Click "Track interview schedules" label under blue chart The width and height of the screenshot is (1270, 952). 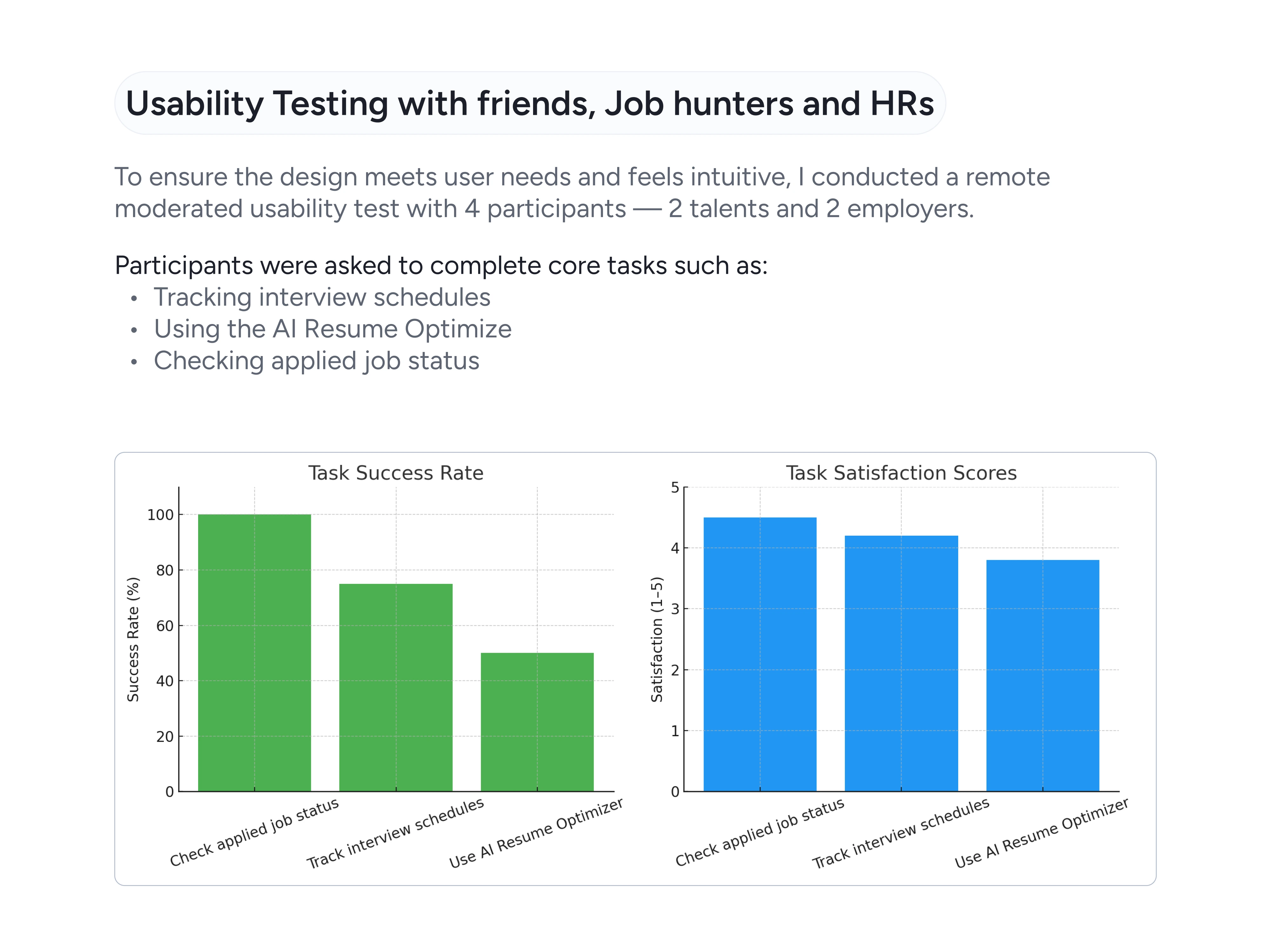point(900,833)
